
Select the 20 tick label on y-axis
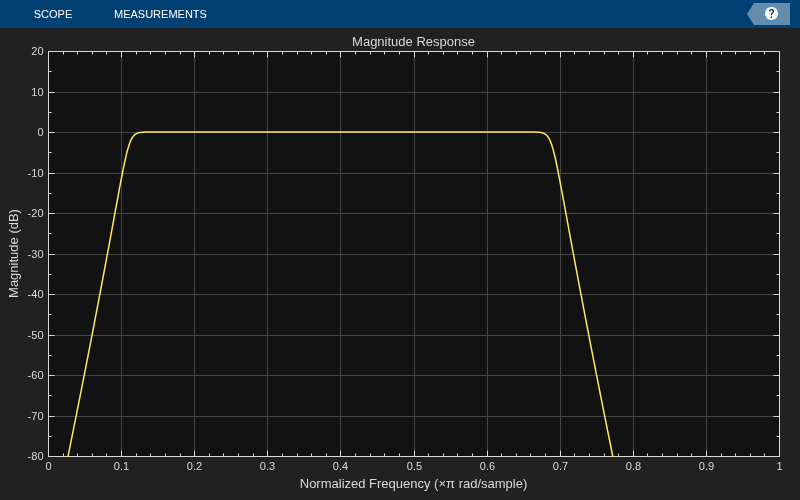coord(37,51)
